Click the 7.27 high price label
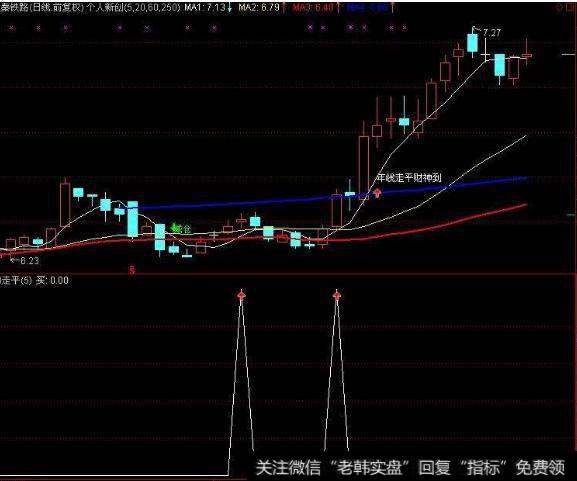The width and height of the screenshot is (577, 481). (492, 33)
